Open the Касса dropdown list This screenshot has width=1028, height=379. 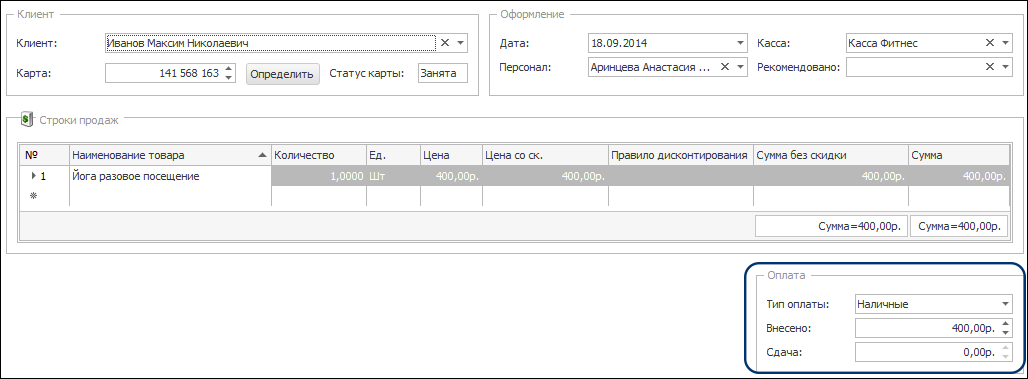pyautogui.click(x=1006, y=43)
